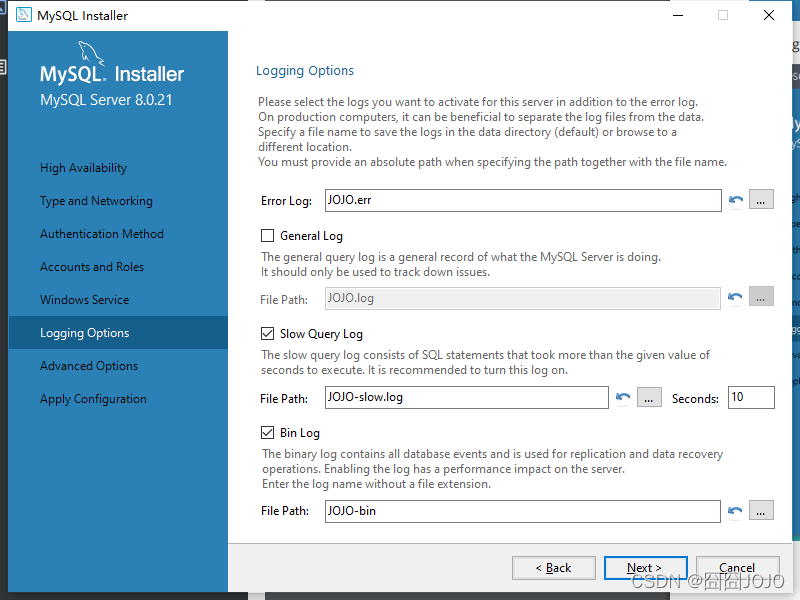Focus the Bin Log path field JOJO-bin
The width and height of the screenshot is (800, 600).
(522, 511)
